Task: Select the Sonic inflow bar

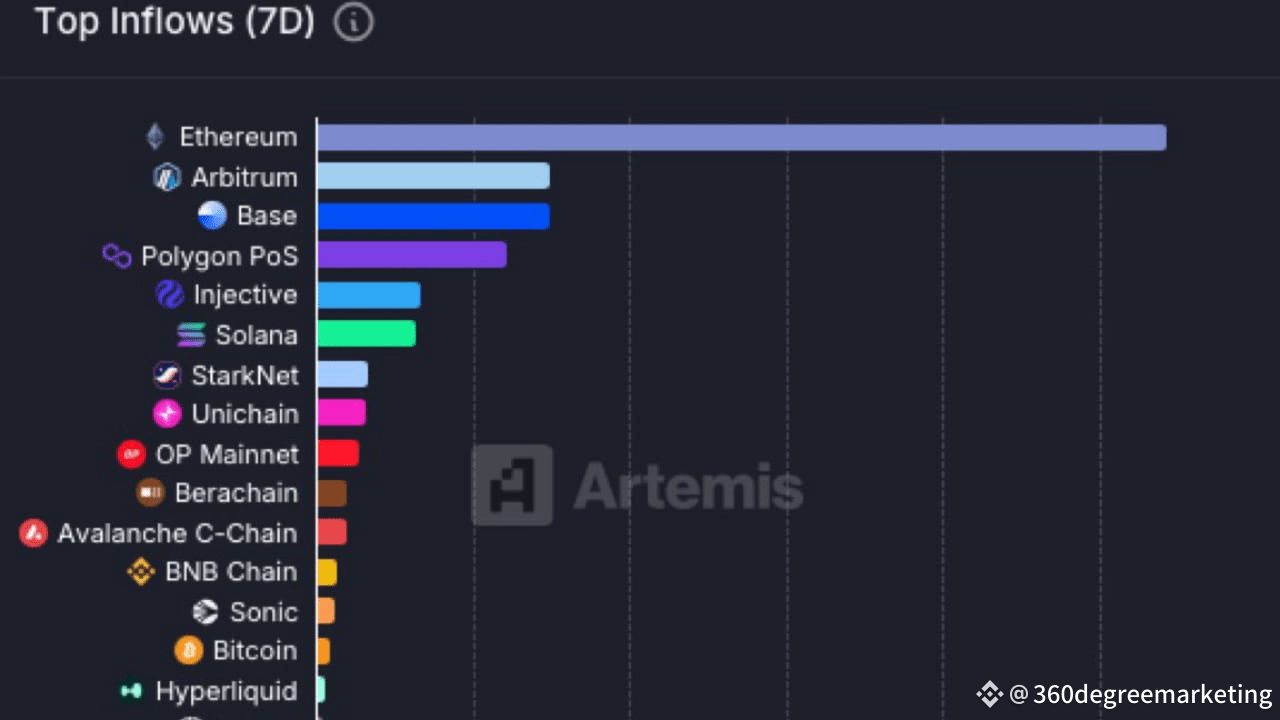Action: [x=326, y=611]
